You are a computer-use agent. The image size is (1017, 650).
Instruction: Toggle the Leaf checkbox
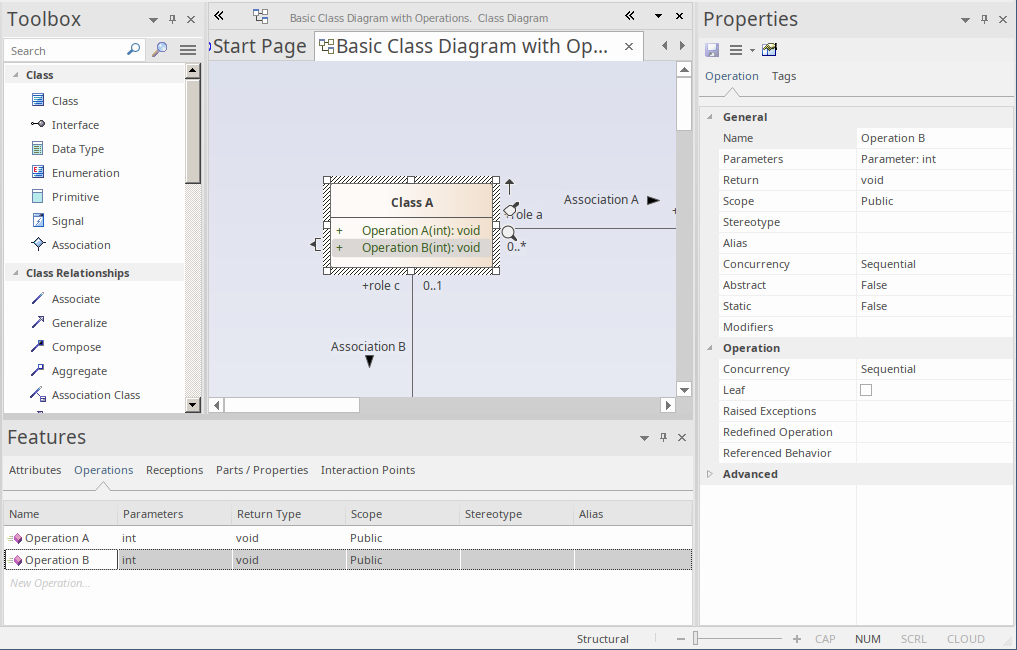click(866, 390)
